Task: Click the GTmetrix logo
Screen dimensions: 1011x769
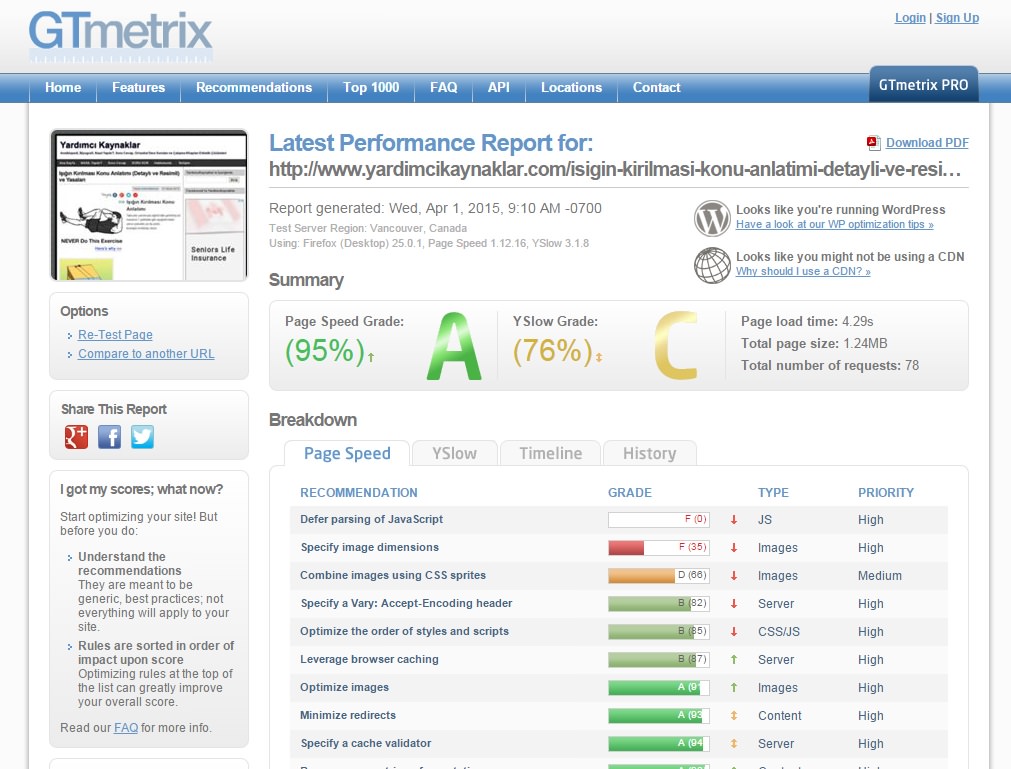Action: pyautogui.click(x=121, y=37)
